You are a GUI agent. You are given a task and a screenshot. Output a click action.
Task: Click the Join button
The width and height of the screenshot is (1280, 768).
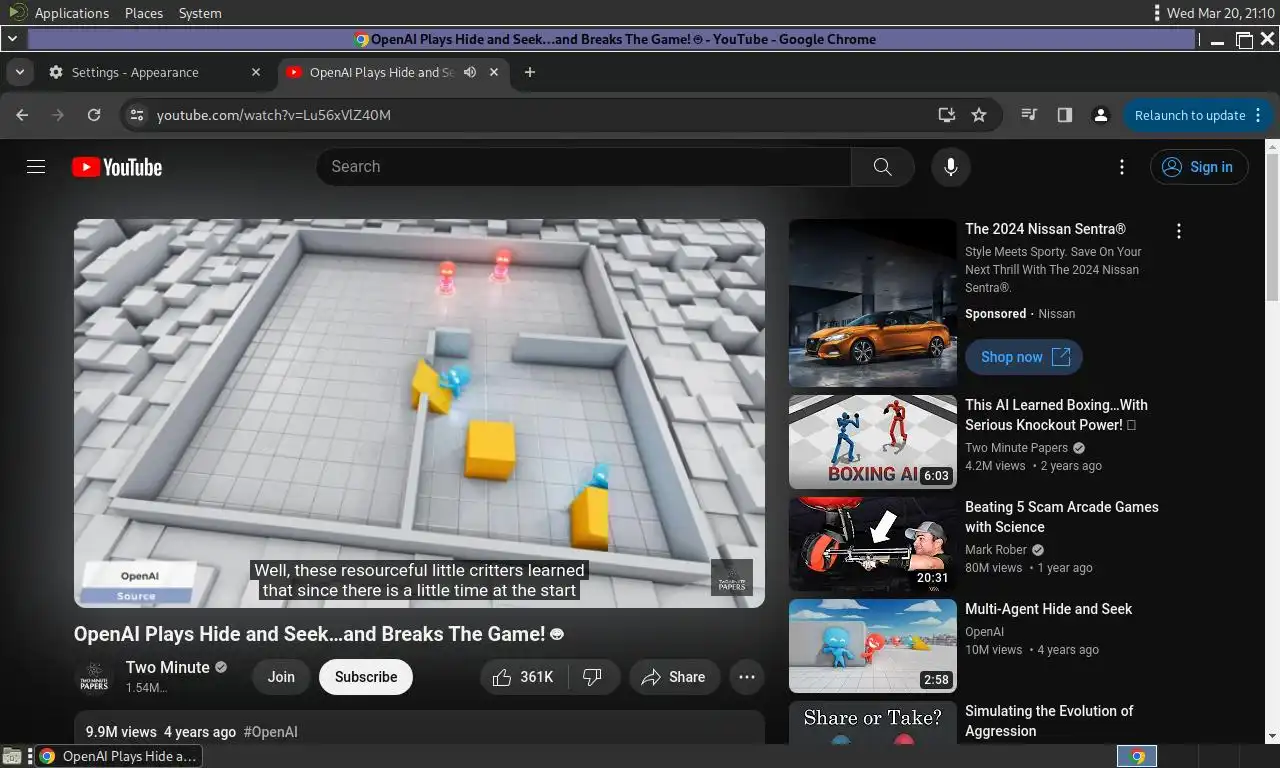click(x=281, y=677)
